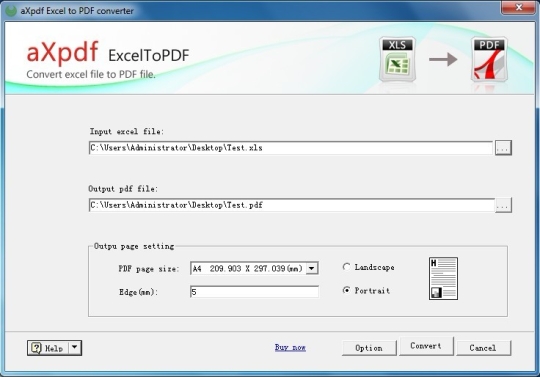Click the 'Edge(mm):' label

point(138,292)
